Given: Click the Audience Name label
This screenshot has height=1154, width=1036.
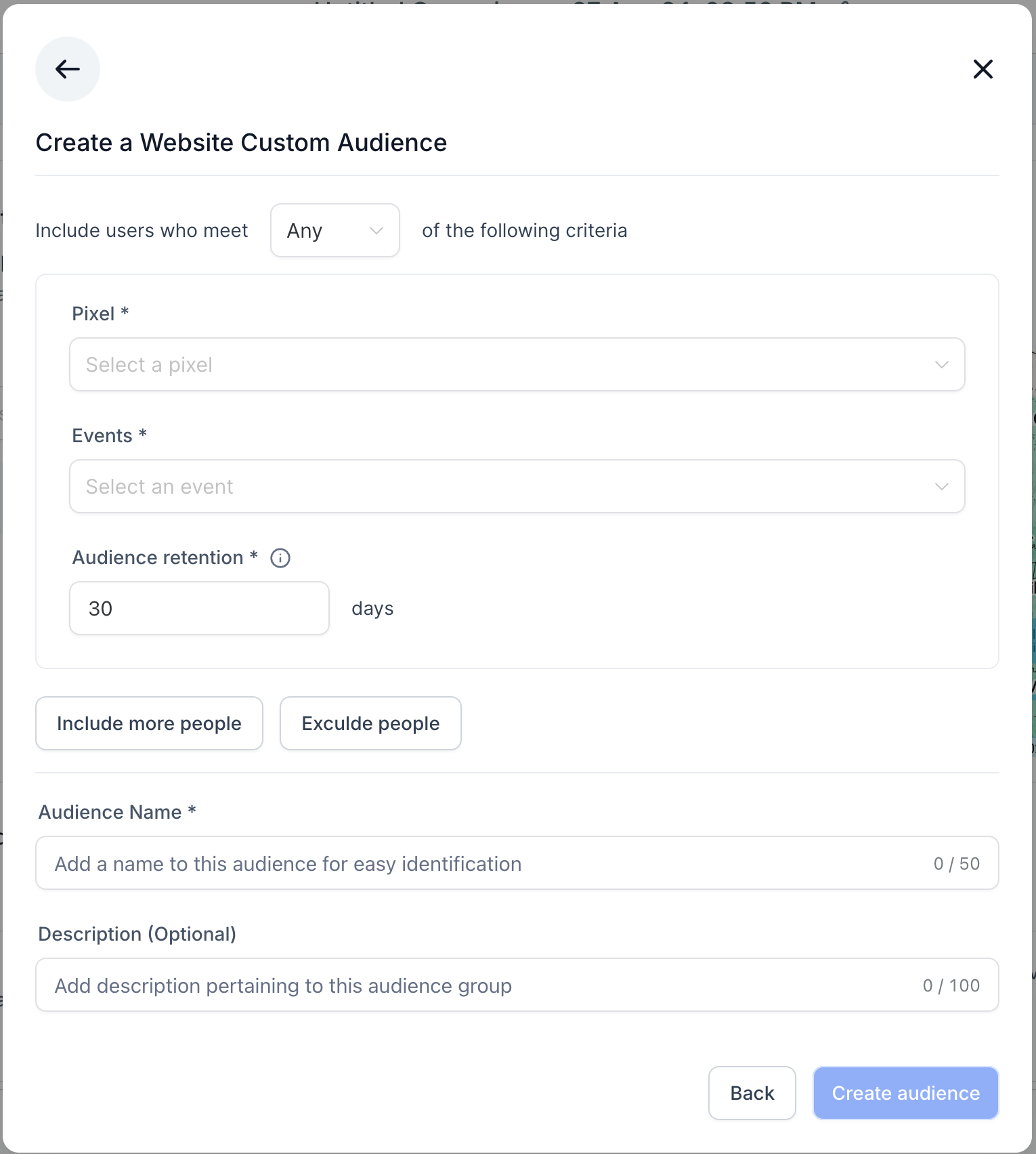Looking at the screenshot, I should pyautogui.click(x=110, y=813).
